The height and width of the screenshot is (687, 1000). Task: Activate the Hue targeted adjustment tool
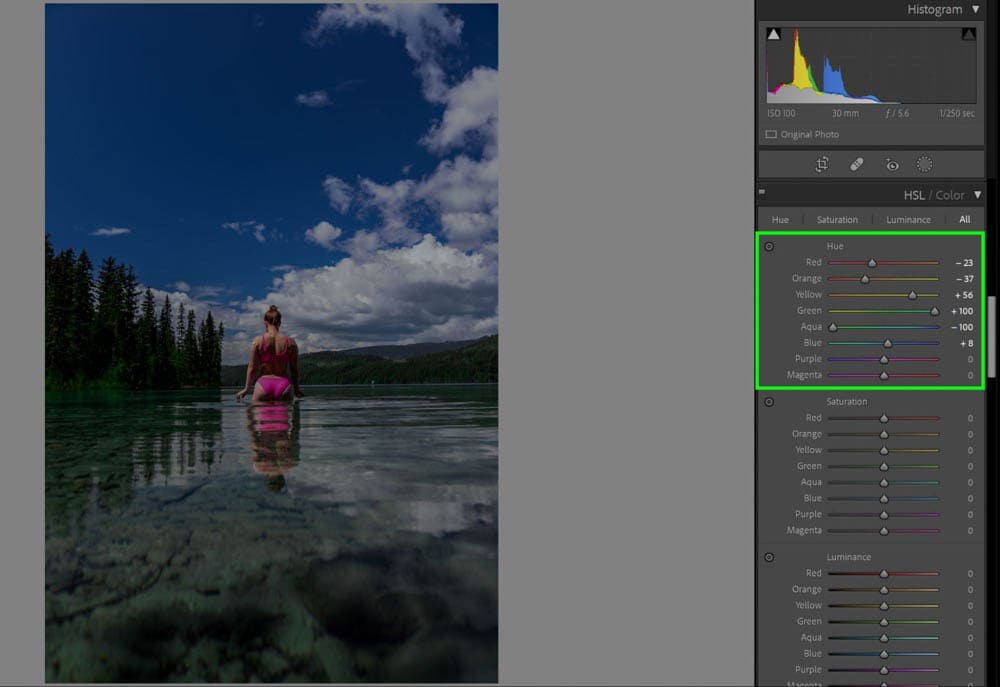[769, 246]
